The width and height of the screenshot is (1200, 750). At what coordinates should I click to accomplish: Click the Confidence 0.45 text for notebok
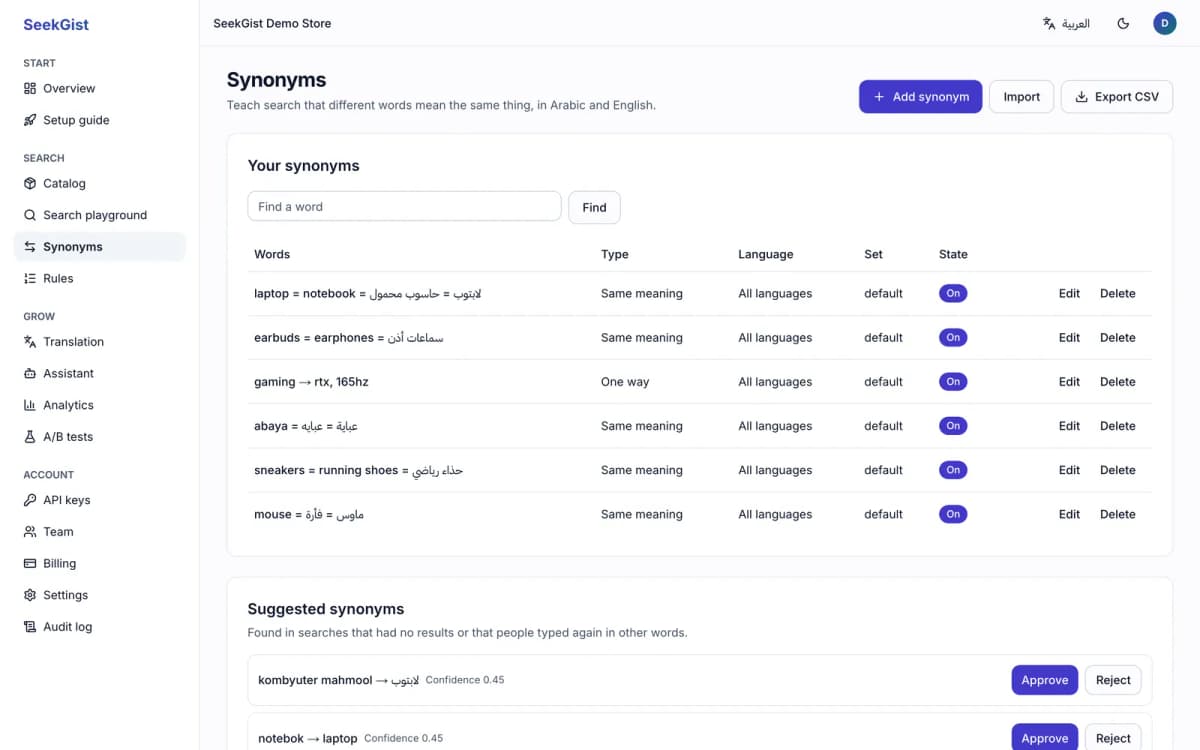coord(403,738)
